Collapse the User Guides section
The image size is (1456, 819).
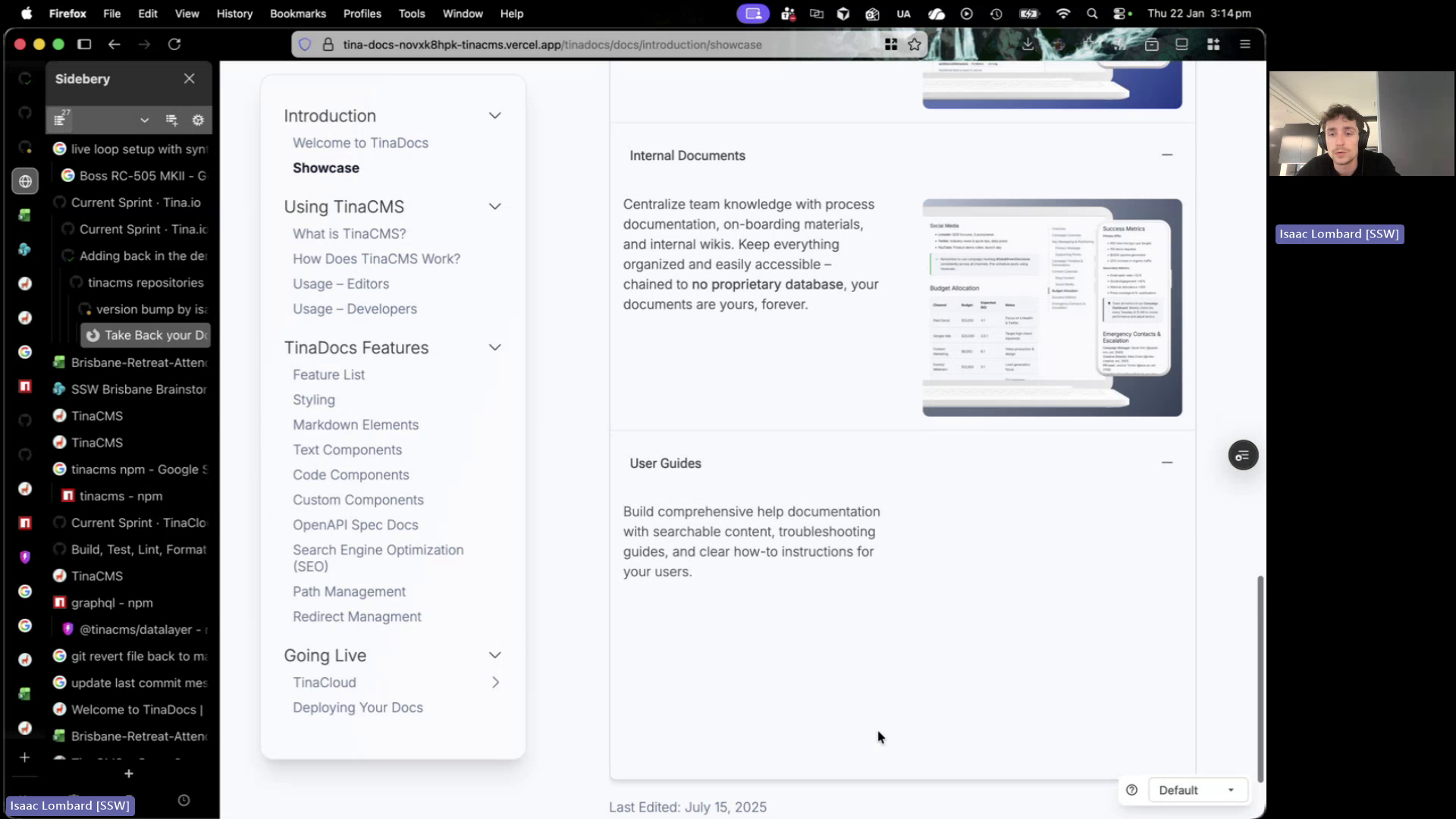(1166, 462)
